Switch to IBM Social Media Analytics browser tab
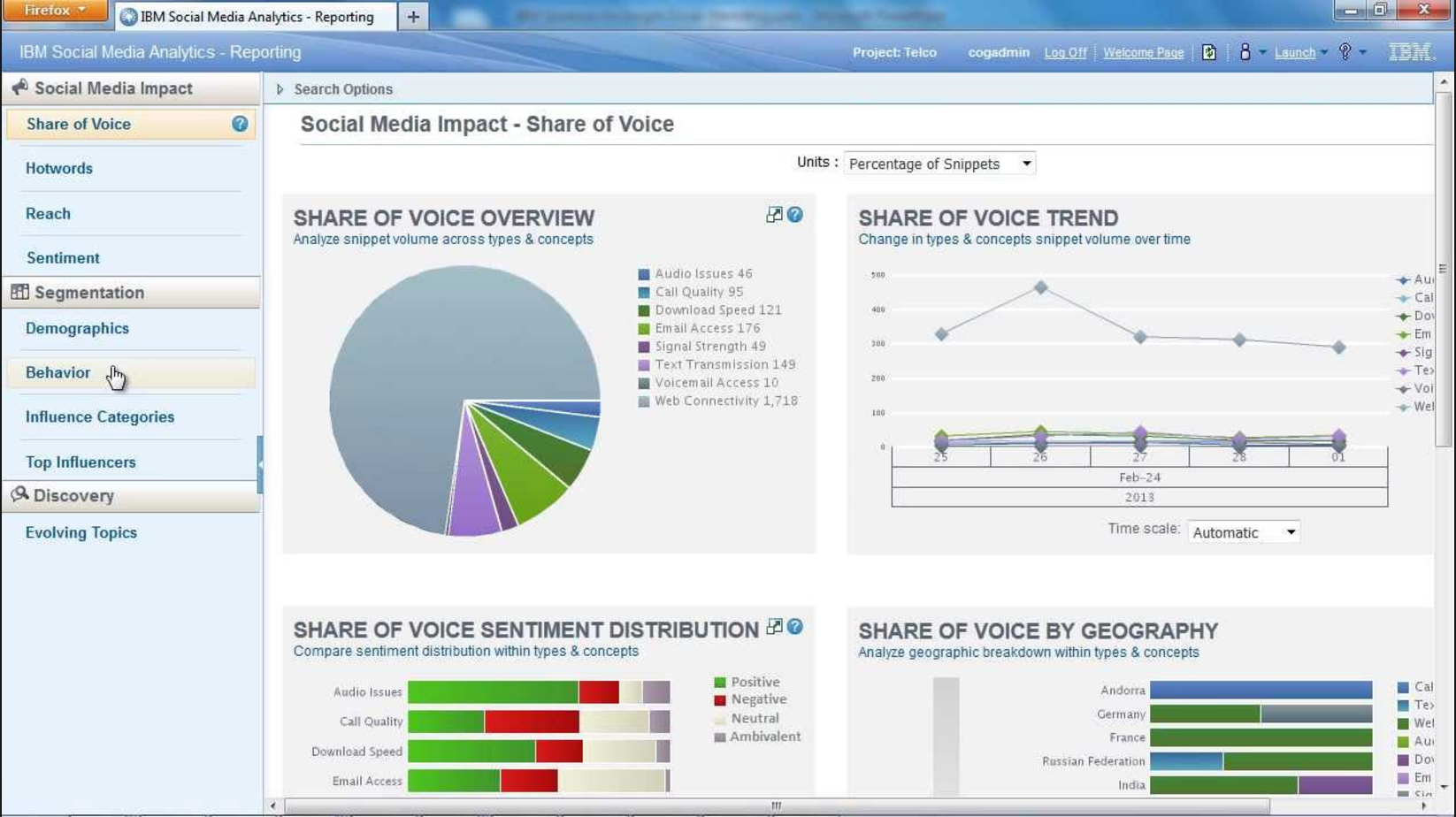1456x817 pixels. [255, 17]
